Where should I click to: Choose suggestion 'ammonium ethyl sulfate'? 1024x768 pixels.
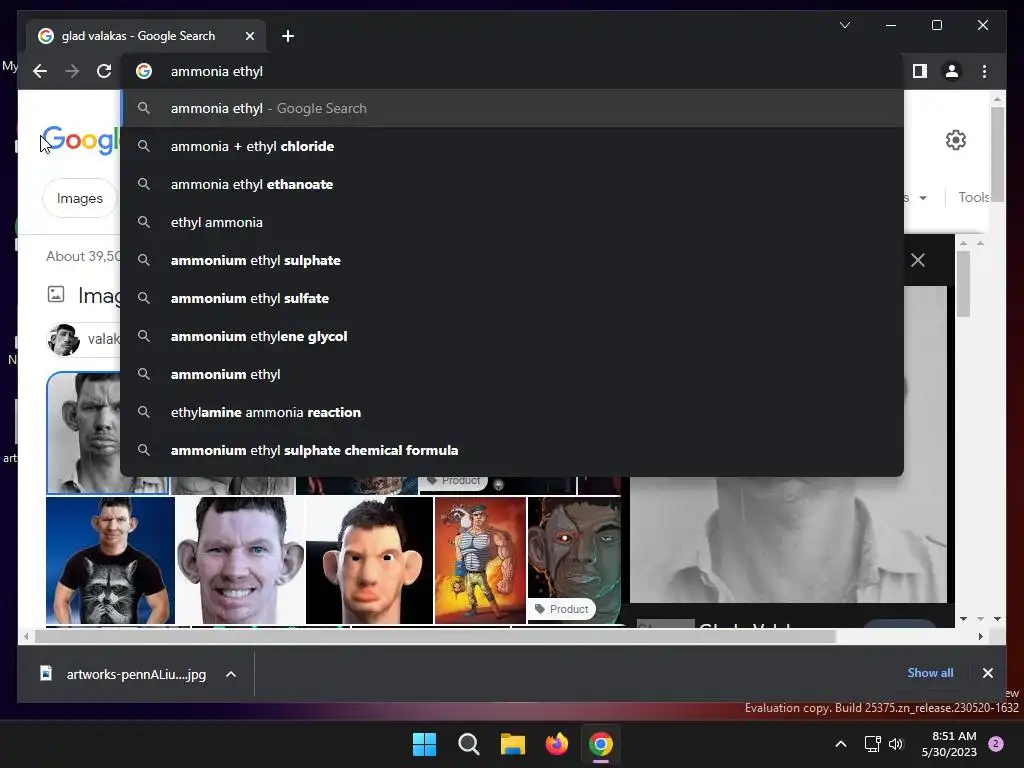click(x=512, y=298)
